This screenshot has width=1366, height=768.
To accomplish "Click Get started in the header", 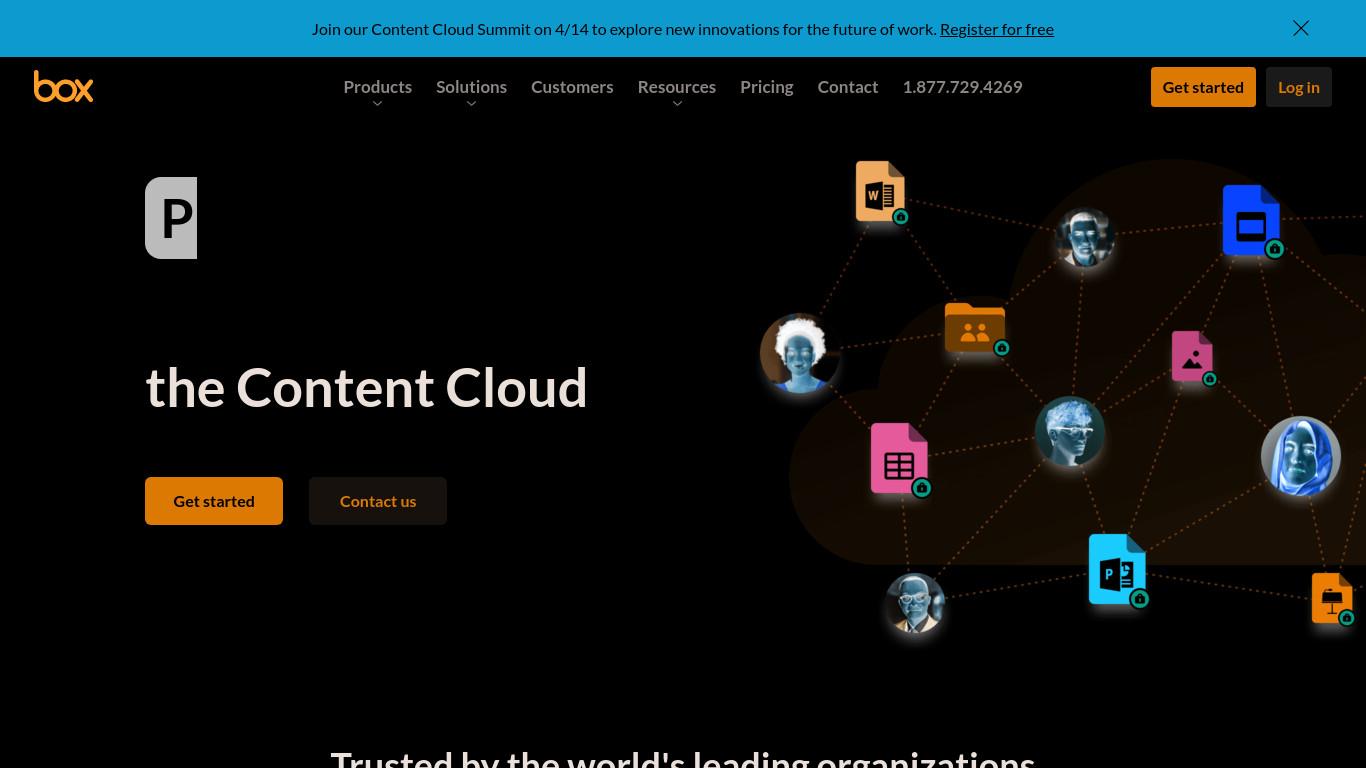I will coord(1203,87).
